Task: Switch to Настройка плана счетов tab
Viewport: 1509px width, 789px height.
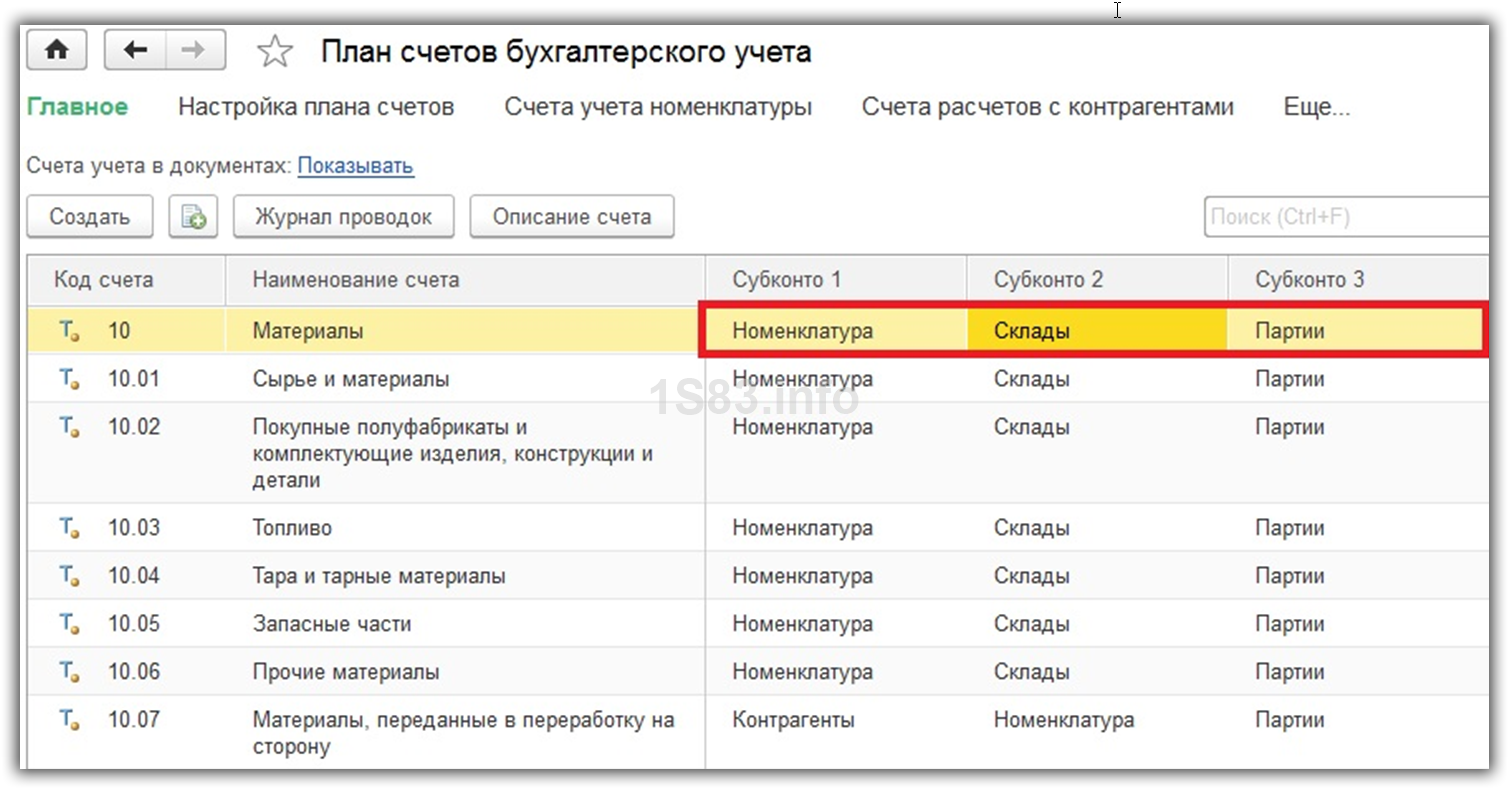Action: [x=316, y=107]
